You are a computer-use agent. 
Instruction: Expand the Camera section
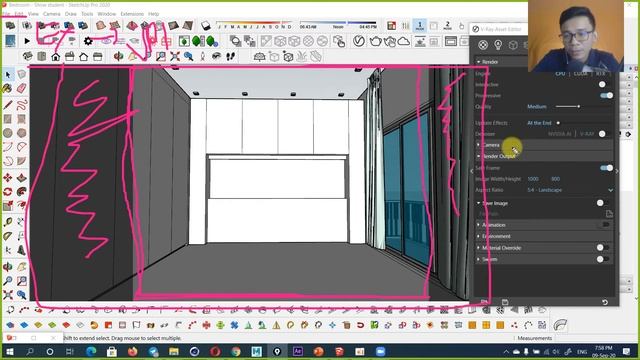pos(478,145)
